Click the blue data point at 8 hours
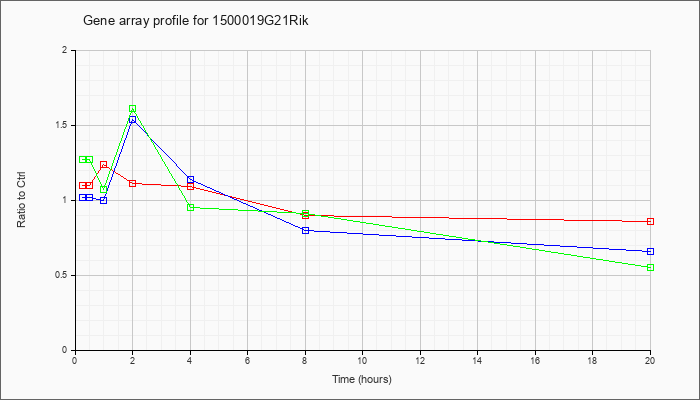The image size is (700, 400). tap(305, 230)
